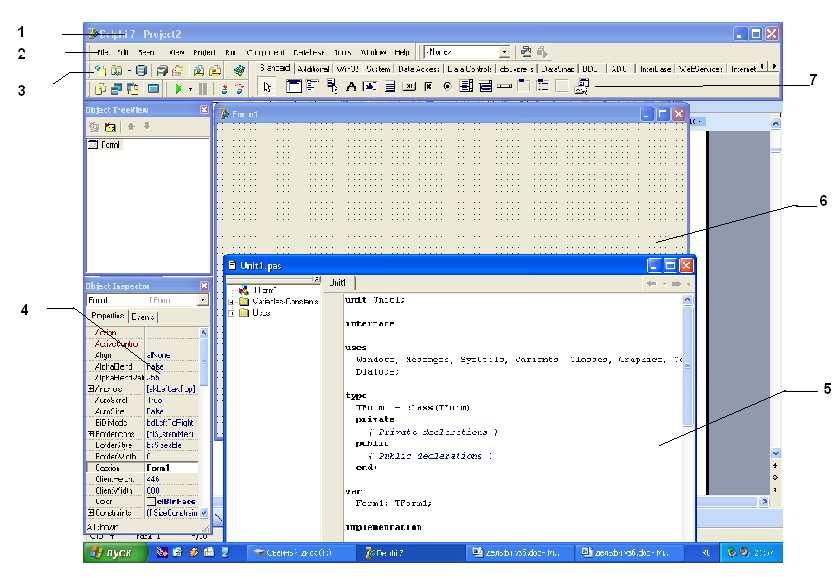Screen dimensions: 837x577
Task: Click the New Form toolbar icon
Action: click(154, 89)
